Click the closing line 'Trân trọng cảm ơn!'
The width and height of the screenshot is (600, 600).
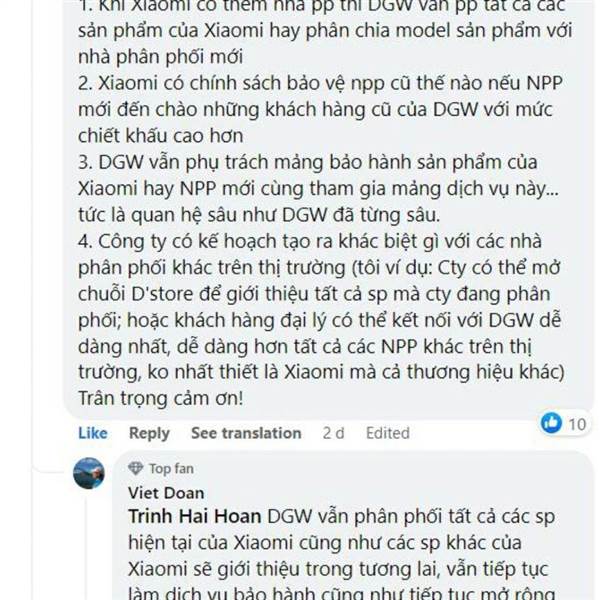[x=161, y=399]
